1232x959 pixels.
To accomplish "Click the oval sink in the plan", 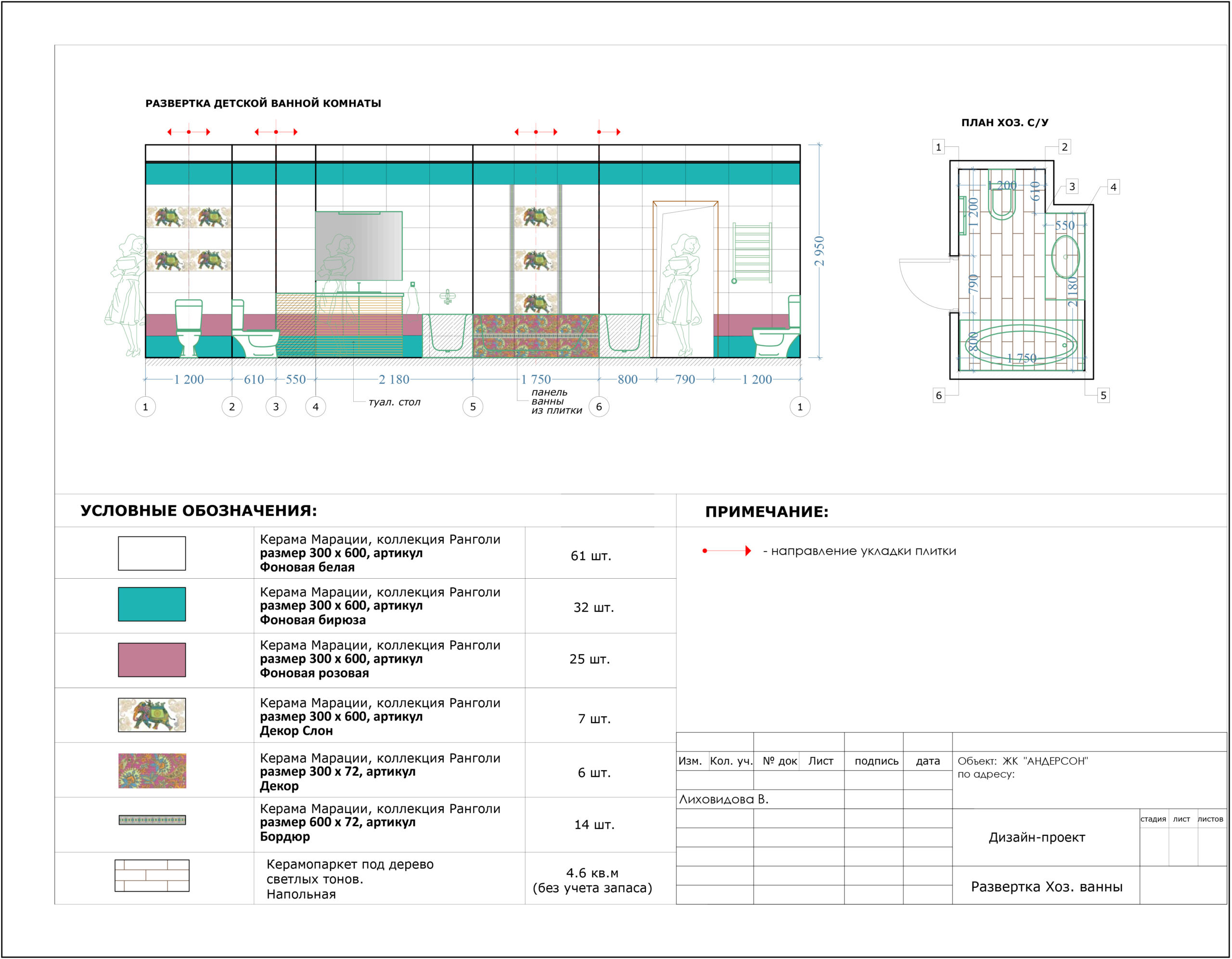I will coord(1065,257).
